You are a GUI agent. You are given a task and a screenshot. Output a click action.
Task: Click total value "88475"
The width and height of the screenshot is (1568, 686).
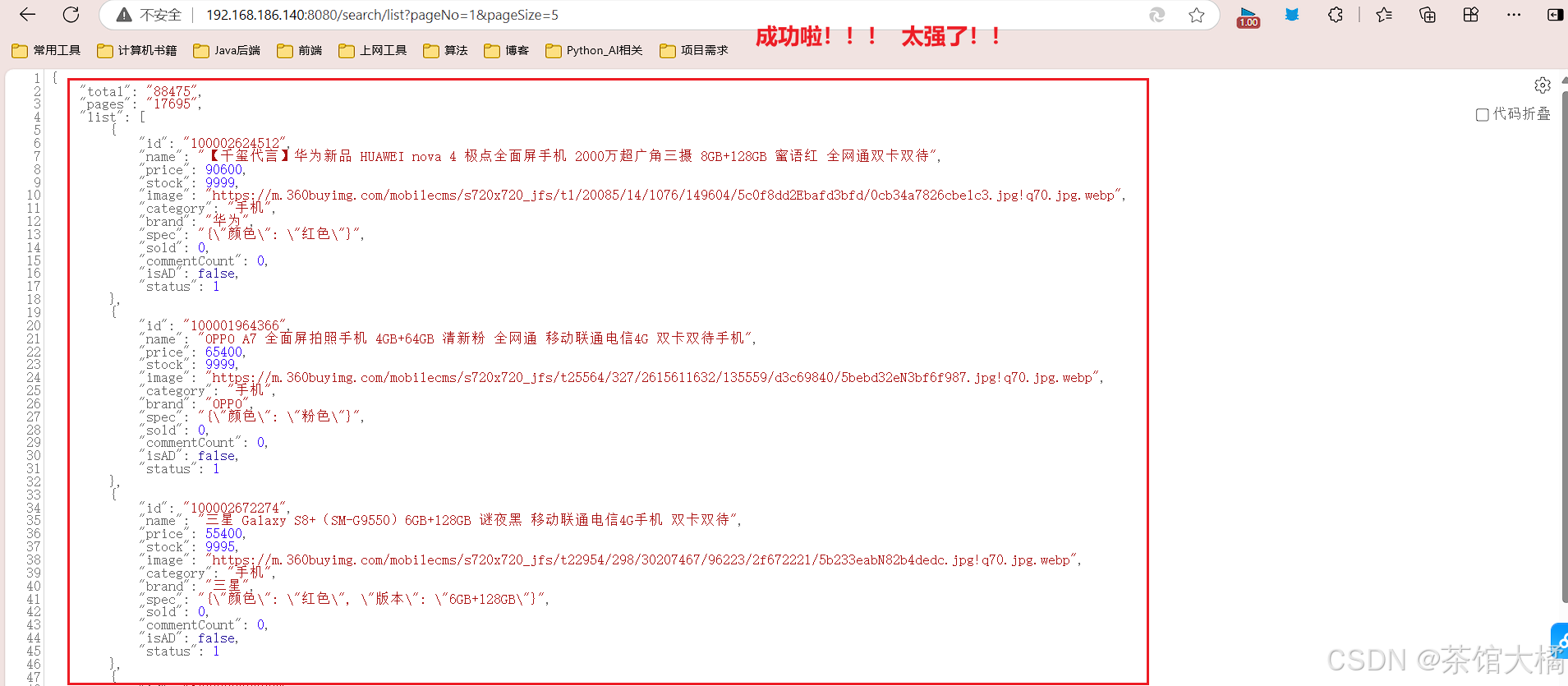point(172,91)
